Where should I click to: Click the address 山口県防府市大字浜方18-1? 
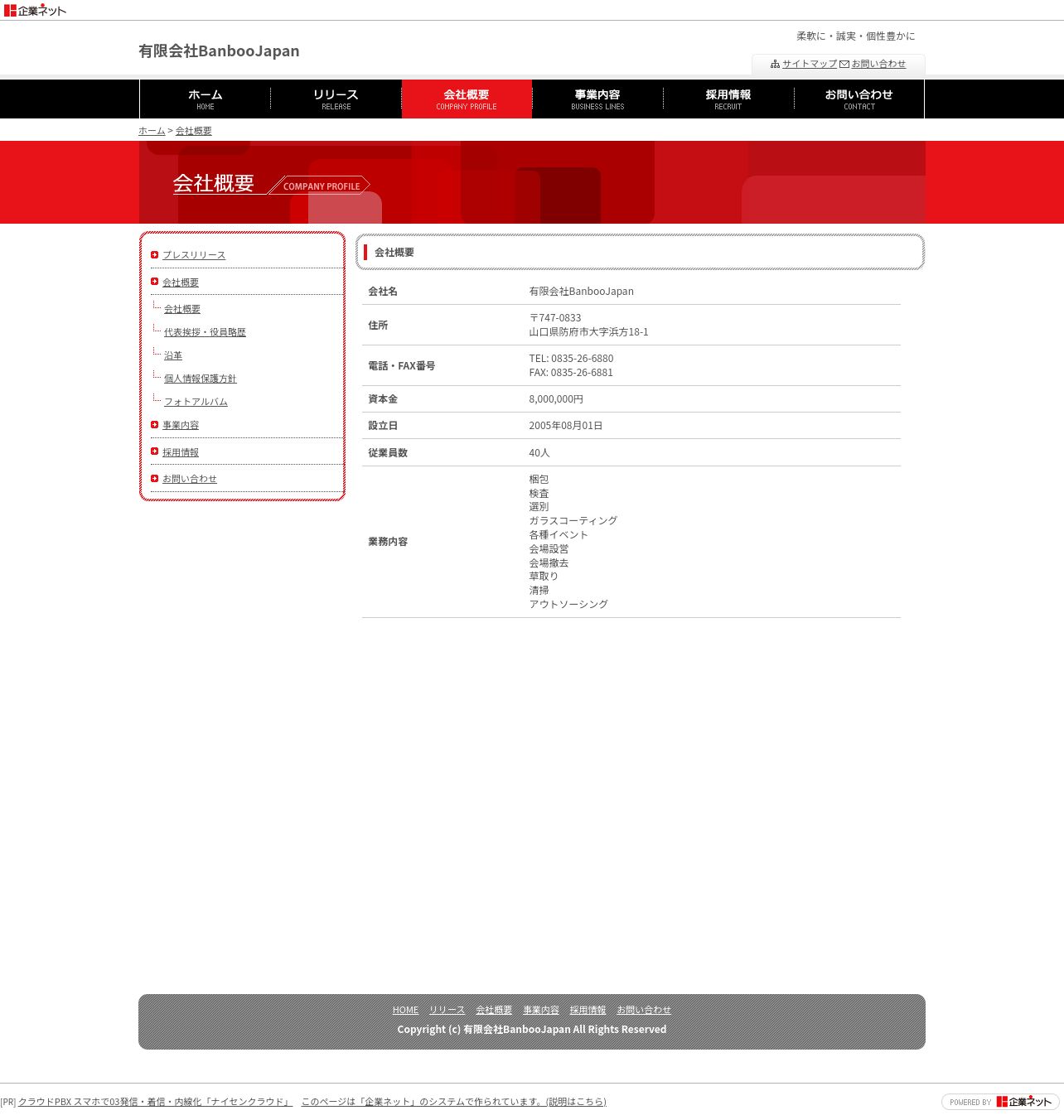click(589, 332)
